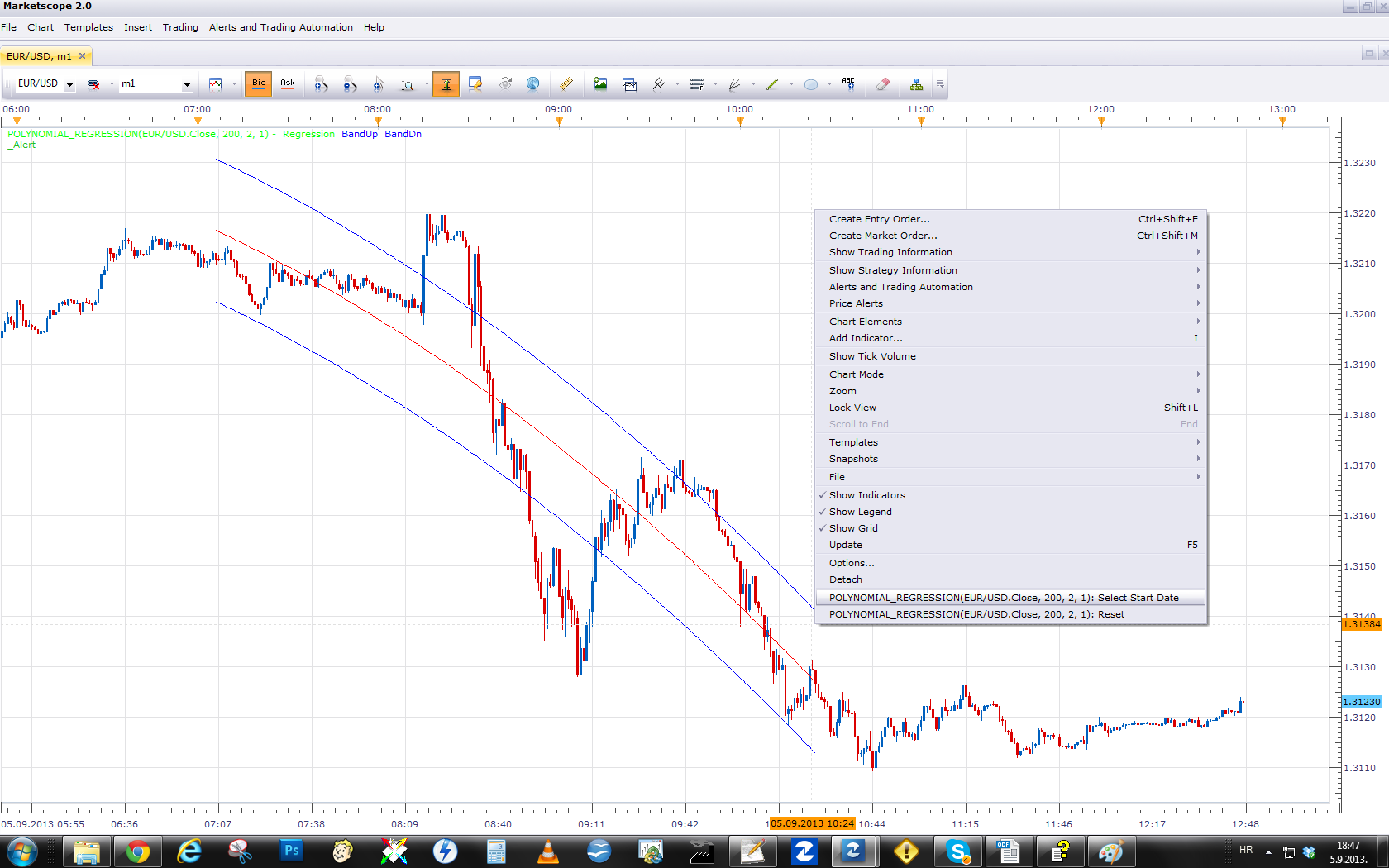Expand the Snapshots submenu

pos(1010,459)
